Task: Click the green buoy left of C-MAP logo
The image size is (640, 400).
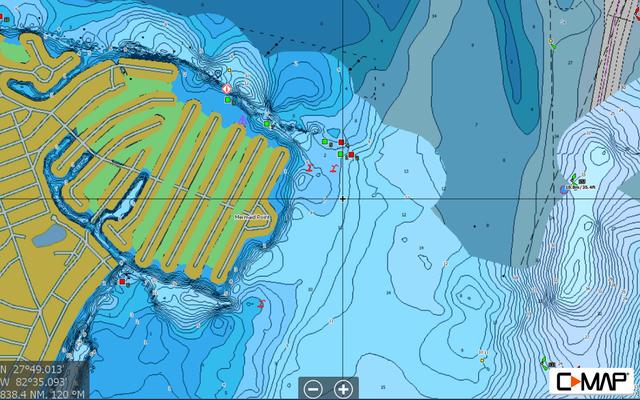Action: pyautogui.click(x=545, y=362)
